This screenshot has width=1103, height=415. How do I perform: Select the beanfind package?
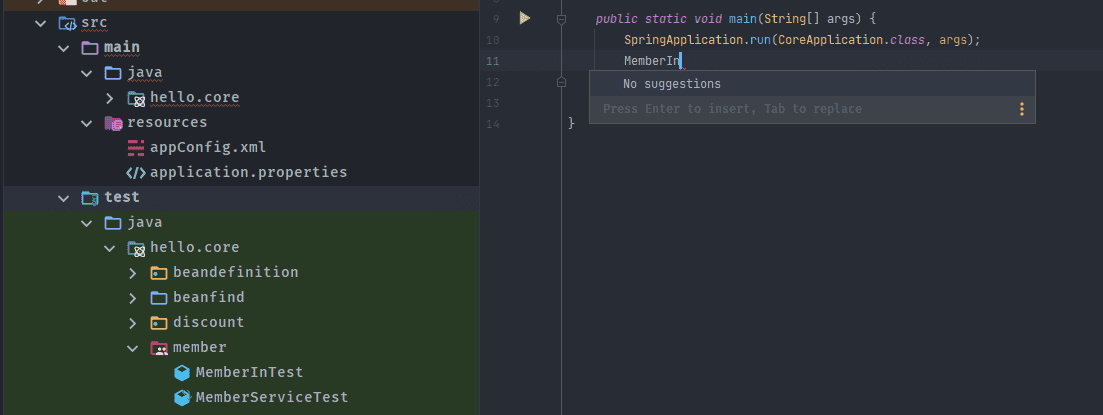(208, 297)
